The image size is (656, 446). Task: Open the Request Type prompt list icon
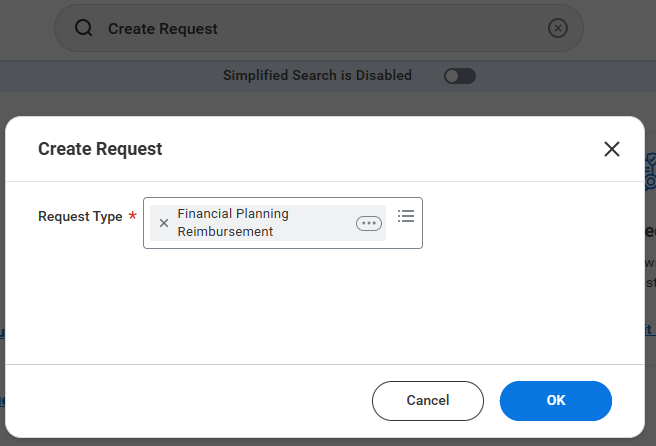pos(406,216)
